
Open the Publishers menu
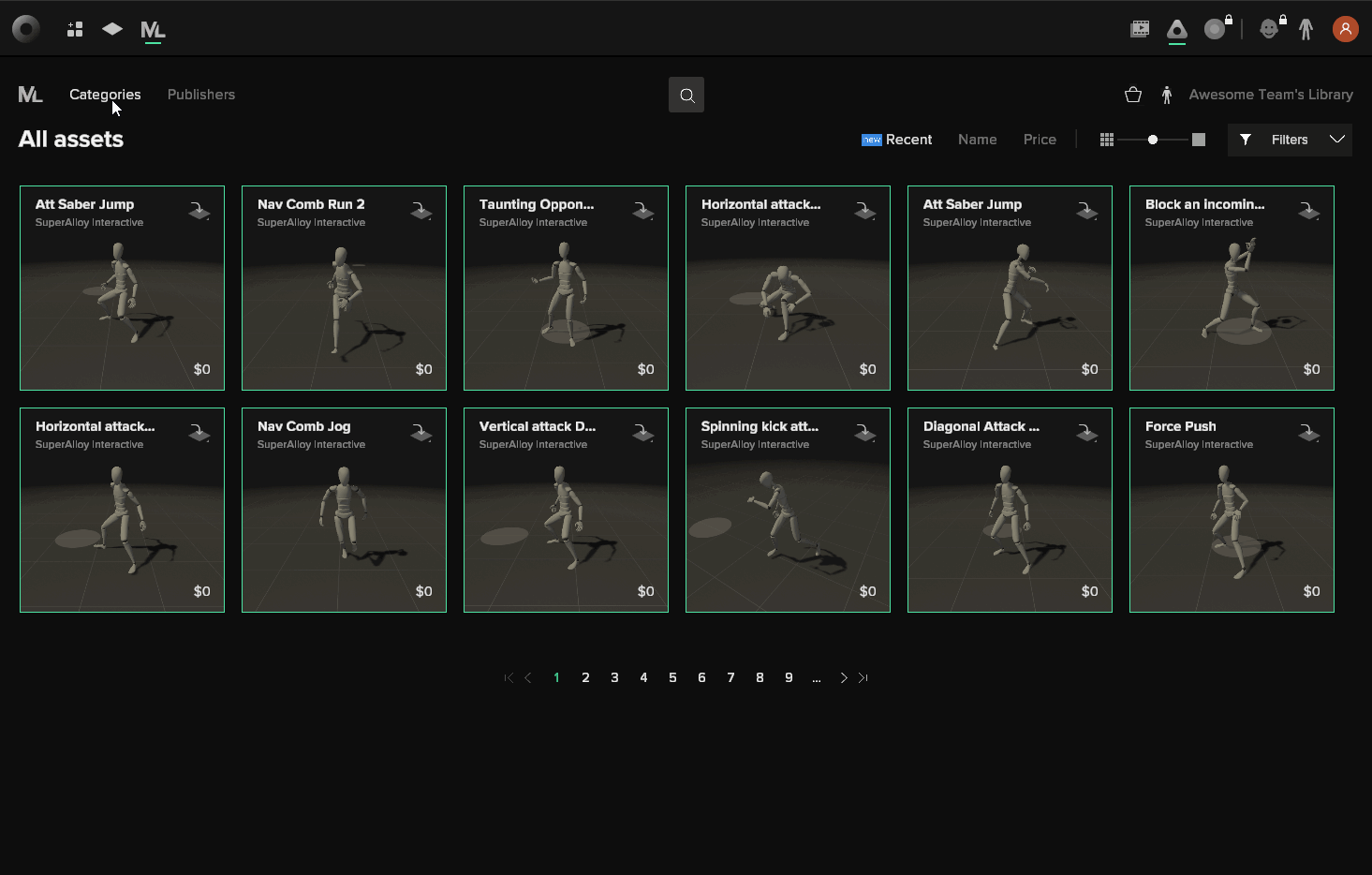200,94
